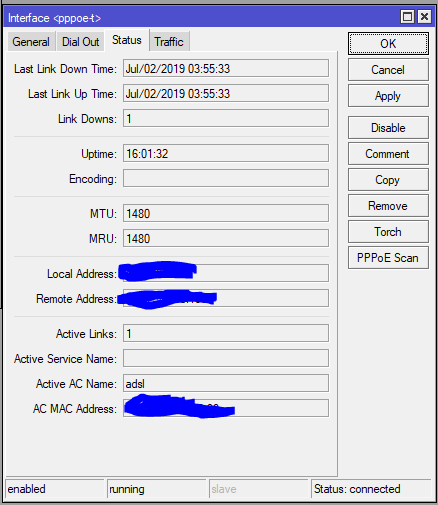438x505 pixels.
Task: Remove the pppoe interface
Action: point(388,206)
